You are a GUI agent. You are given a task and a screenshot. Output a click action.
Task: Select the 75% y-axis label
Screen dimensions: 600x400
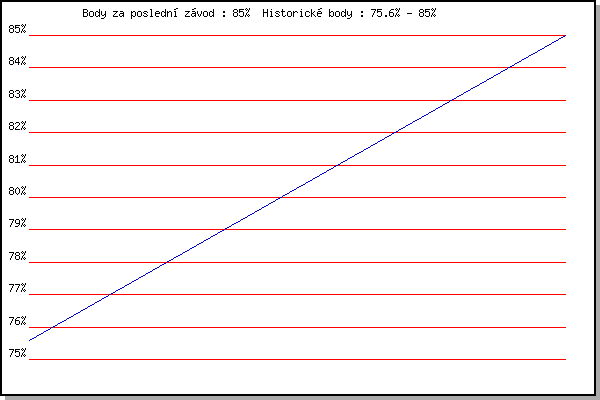coord(17,353)
